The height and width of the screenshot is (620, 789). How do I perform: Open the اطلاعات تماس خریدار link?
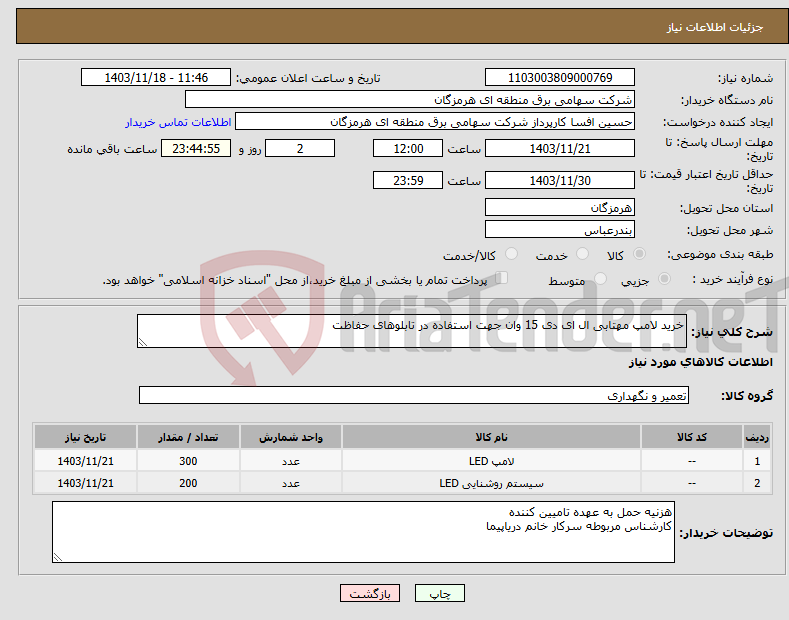tap(178, 122)
